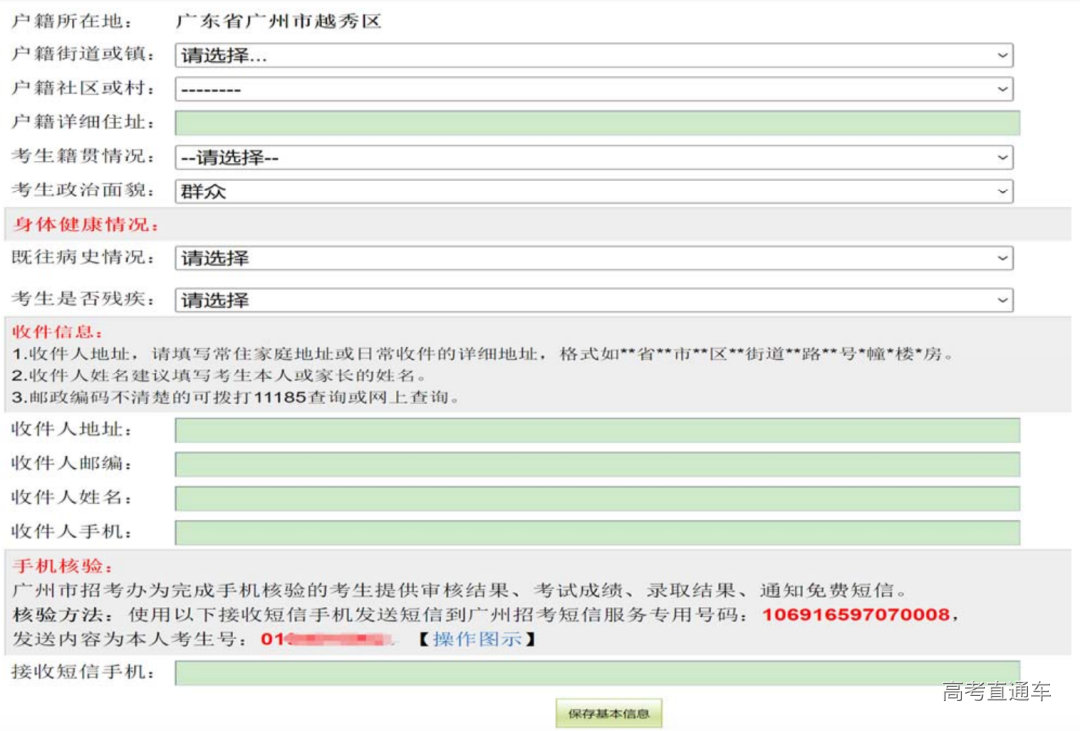Click the SMS service number 106916597070008

pos(855,614)
